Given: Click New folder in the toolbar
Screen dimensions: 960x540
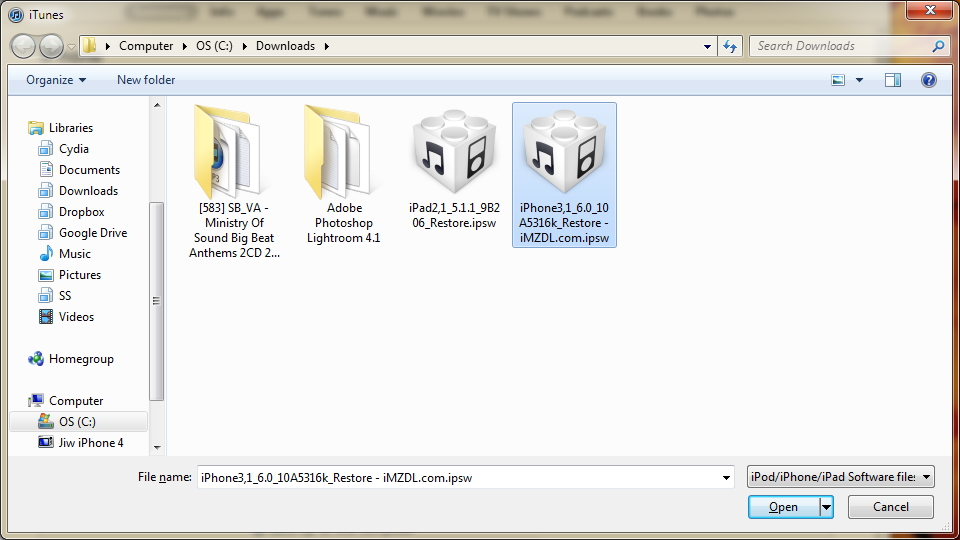Looking at the screenshot, I should point(146,80).
